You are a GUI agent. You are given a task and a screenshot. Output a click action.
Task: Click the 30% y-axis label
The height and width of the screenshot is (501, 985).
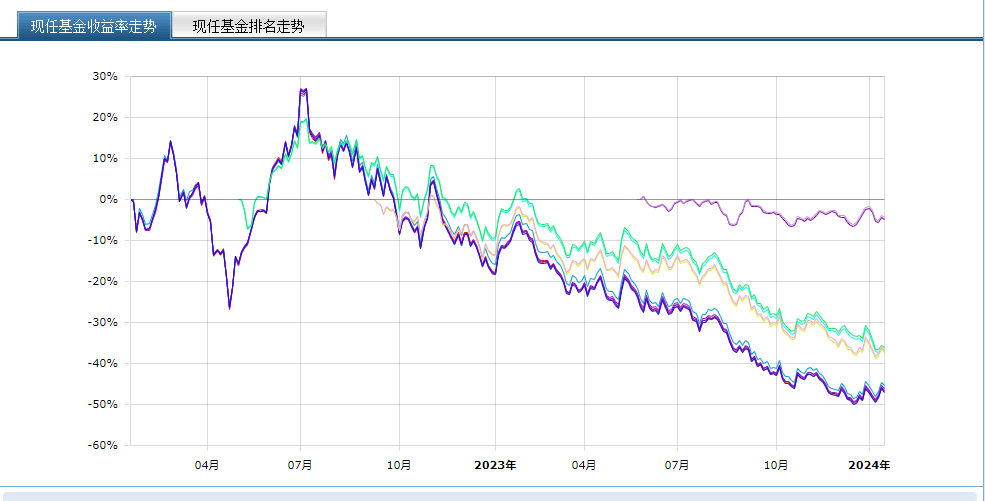[x=105, y=76]
